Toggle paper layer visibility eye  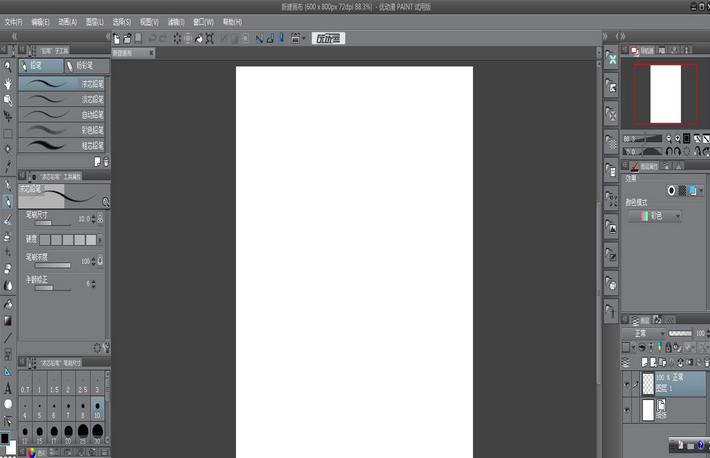click(627, 410)
